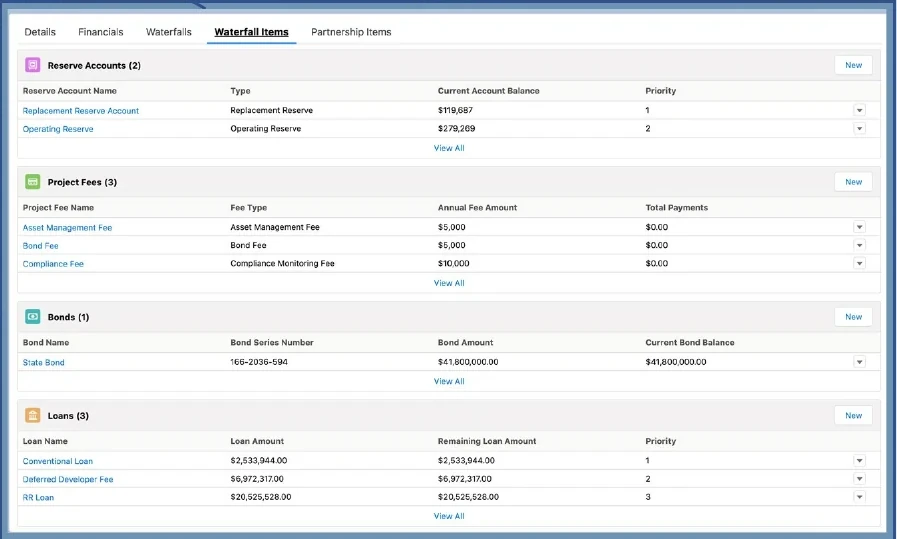The width and height of the screenshot is (897, 539).
Task: View All reserve accounts
Action: [449, 148]
